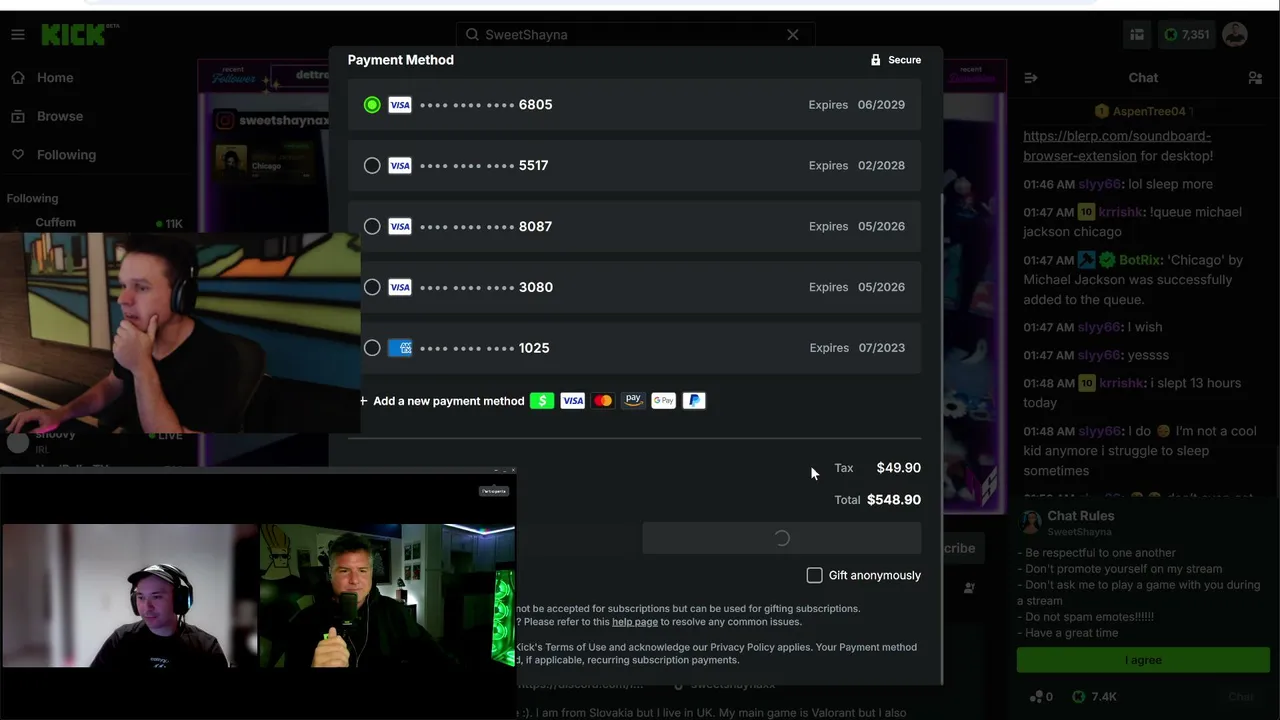The image size is (1280, 720).
Task: Choose the Google Pay icon
Action: click(x=664, y=401)
